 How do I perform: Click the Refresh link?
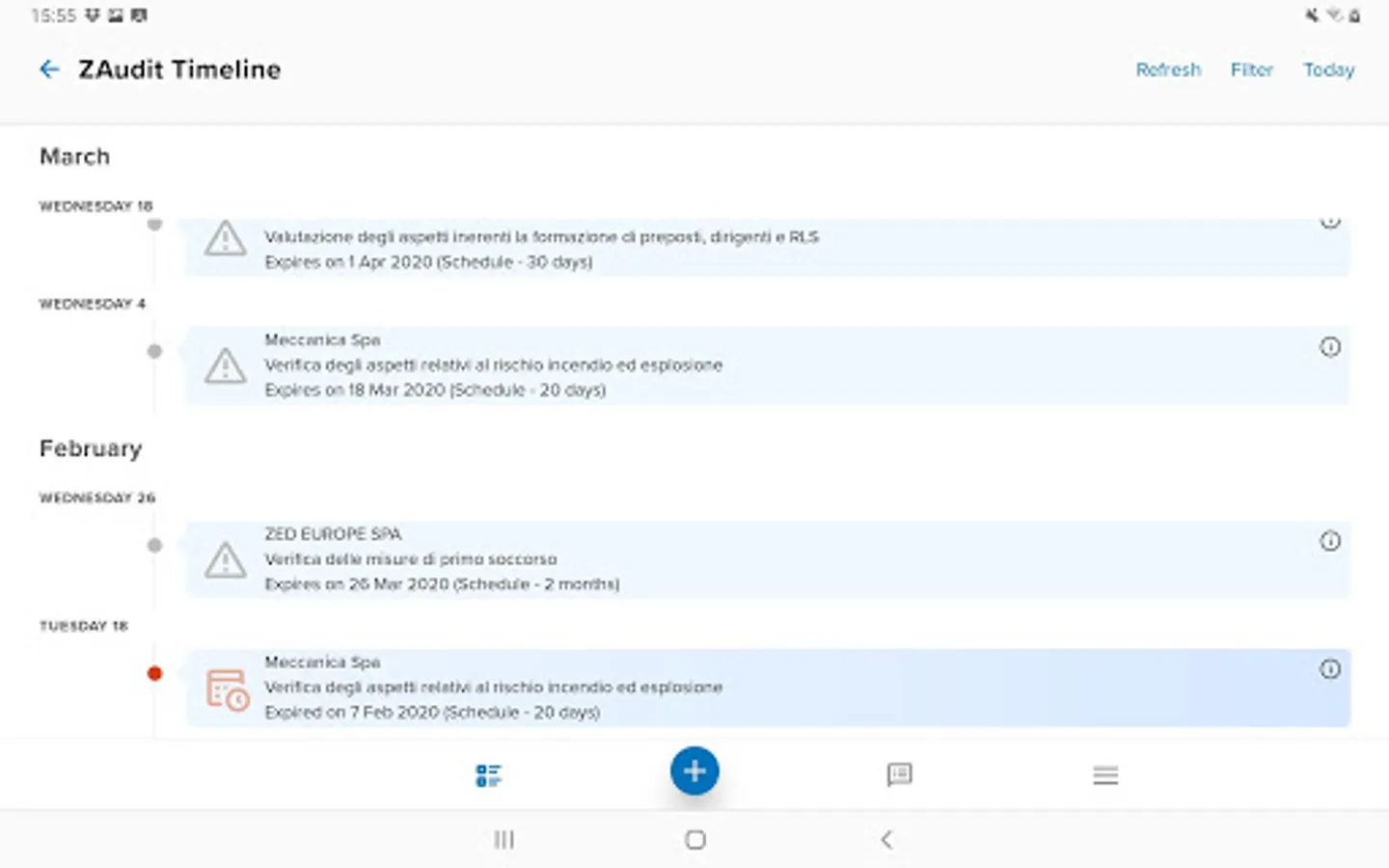(x=1168, y=69)
